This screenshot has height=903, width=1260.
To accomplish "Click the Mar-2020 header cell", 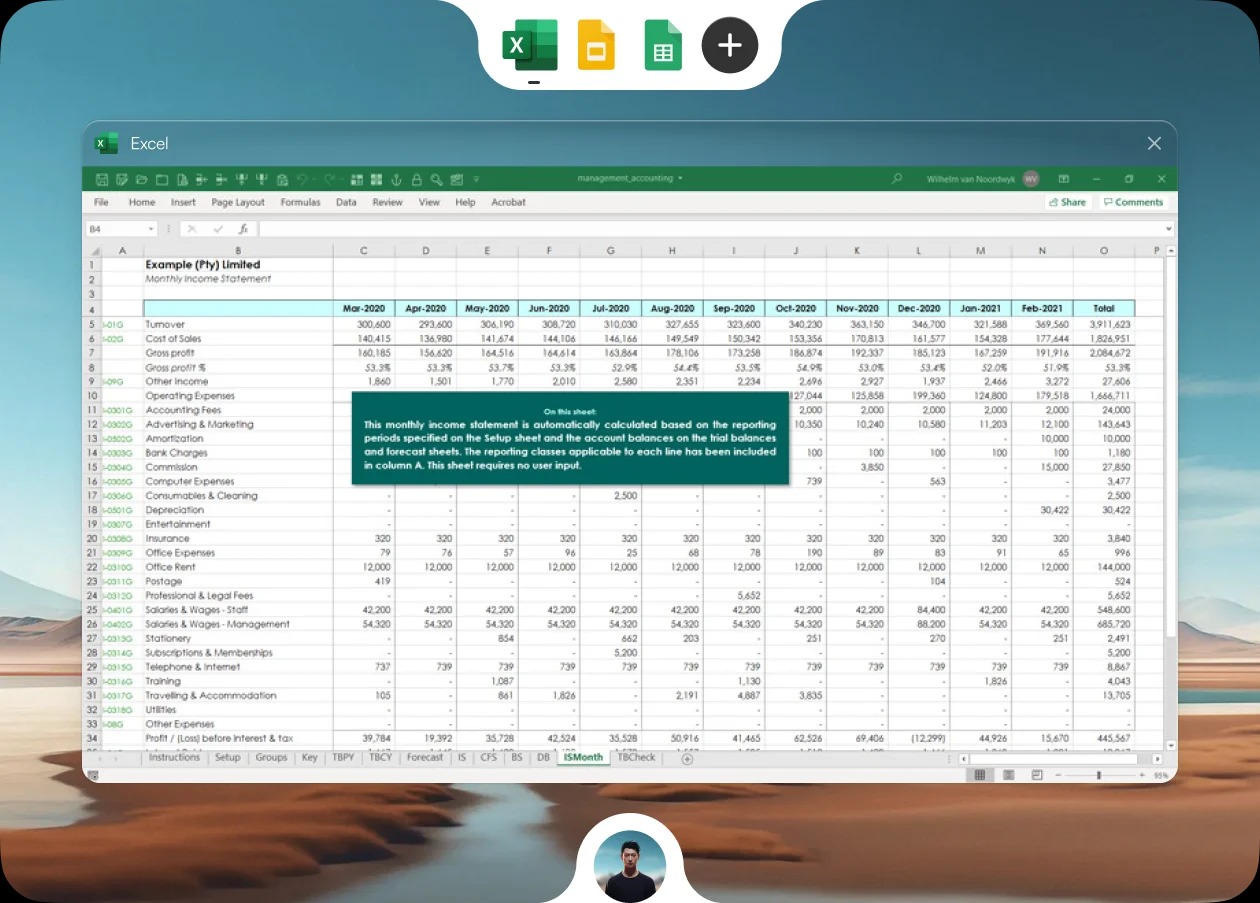I will [x=364, y=309].
